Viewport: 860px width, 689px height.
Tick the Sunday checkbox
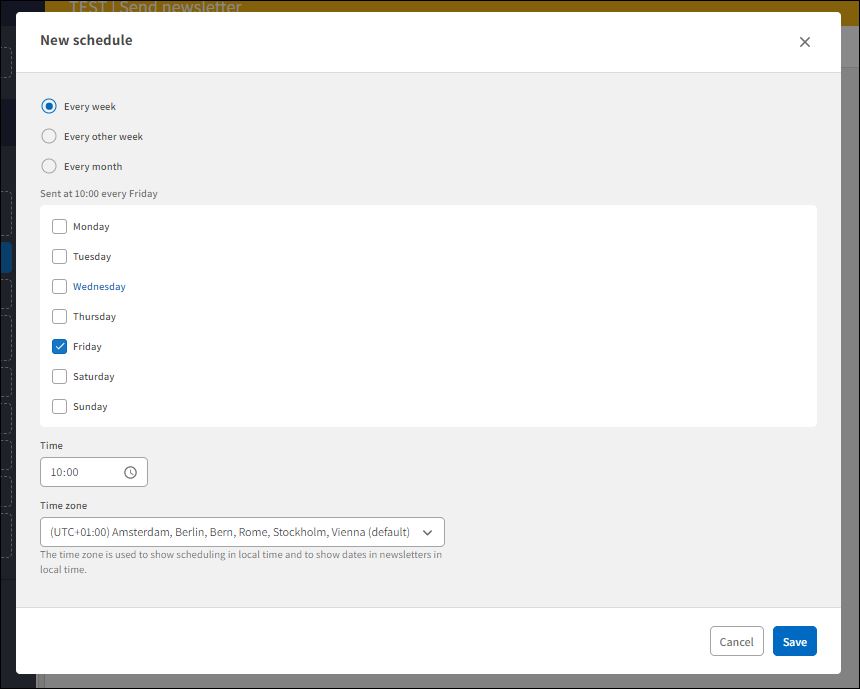pos(59,406)
